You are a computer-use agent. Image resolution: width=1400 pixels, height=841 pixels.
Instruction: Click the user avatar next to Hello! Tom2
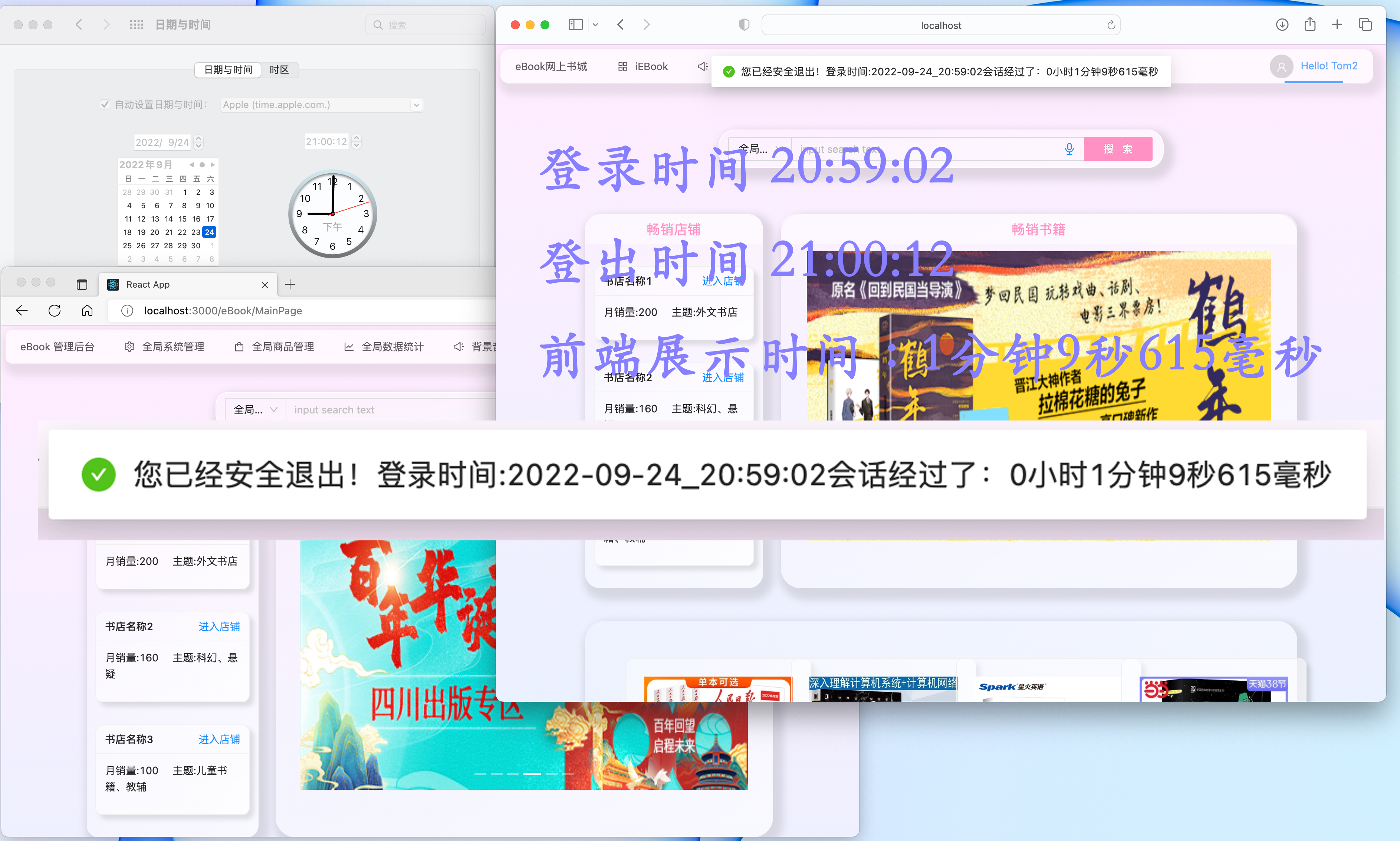tap(1281, 66)
